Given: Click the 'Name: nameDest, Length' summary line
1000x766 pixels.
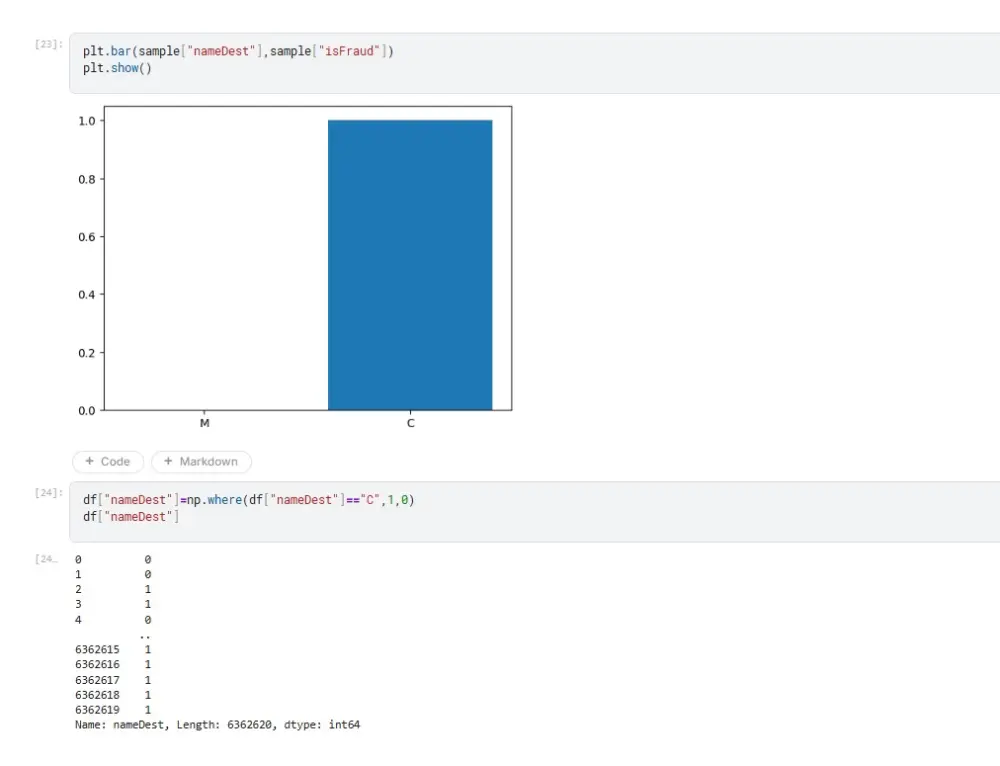Looking at the screenshot, I should tap(217, 725).
